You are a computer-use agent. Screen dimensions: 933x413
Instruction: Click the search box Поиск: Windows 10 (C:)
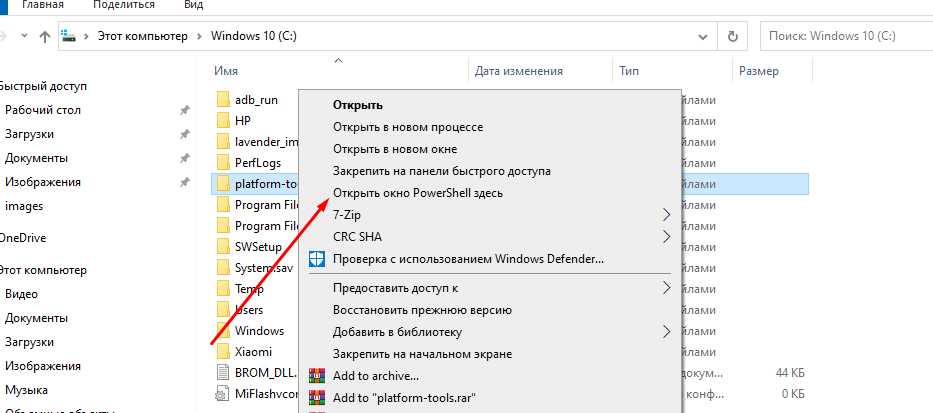click(x=847, y=36)
